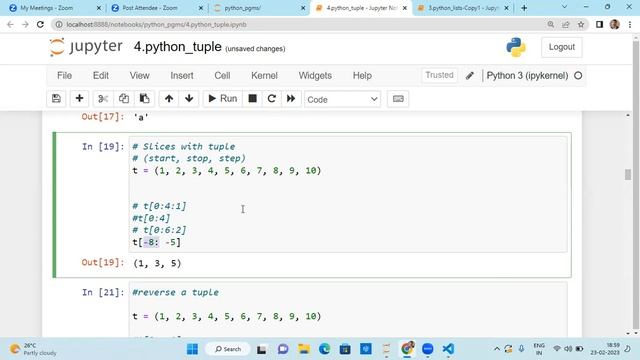Open the File menu
Image resolution: width=640 pixels, height=360 pixels.
pyautogui.click(x=64, y=76)
